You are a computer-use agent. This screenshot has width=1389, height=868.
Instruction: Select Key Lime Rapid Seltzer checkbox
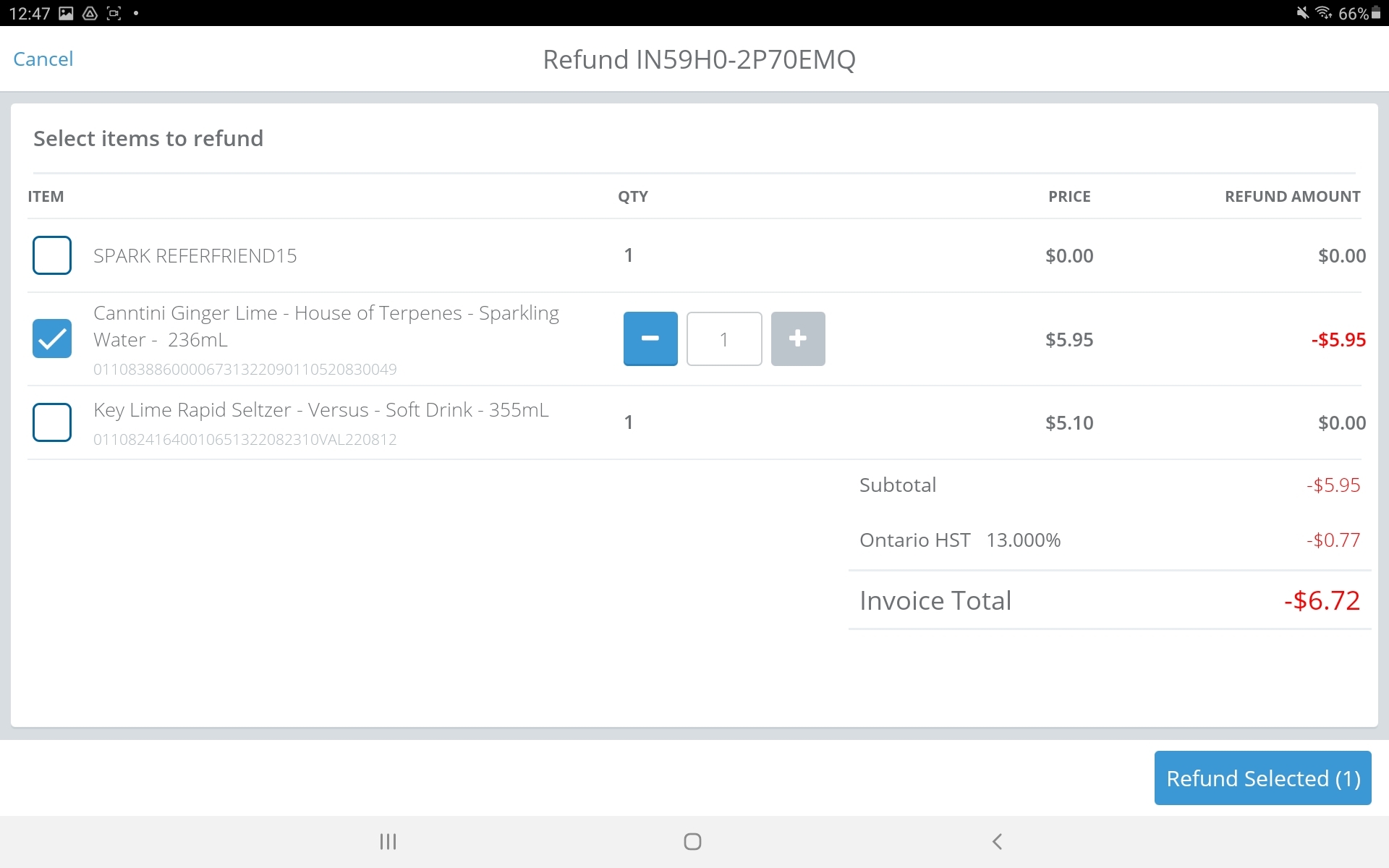(52, 422)
